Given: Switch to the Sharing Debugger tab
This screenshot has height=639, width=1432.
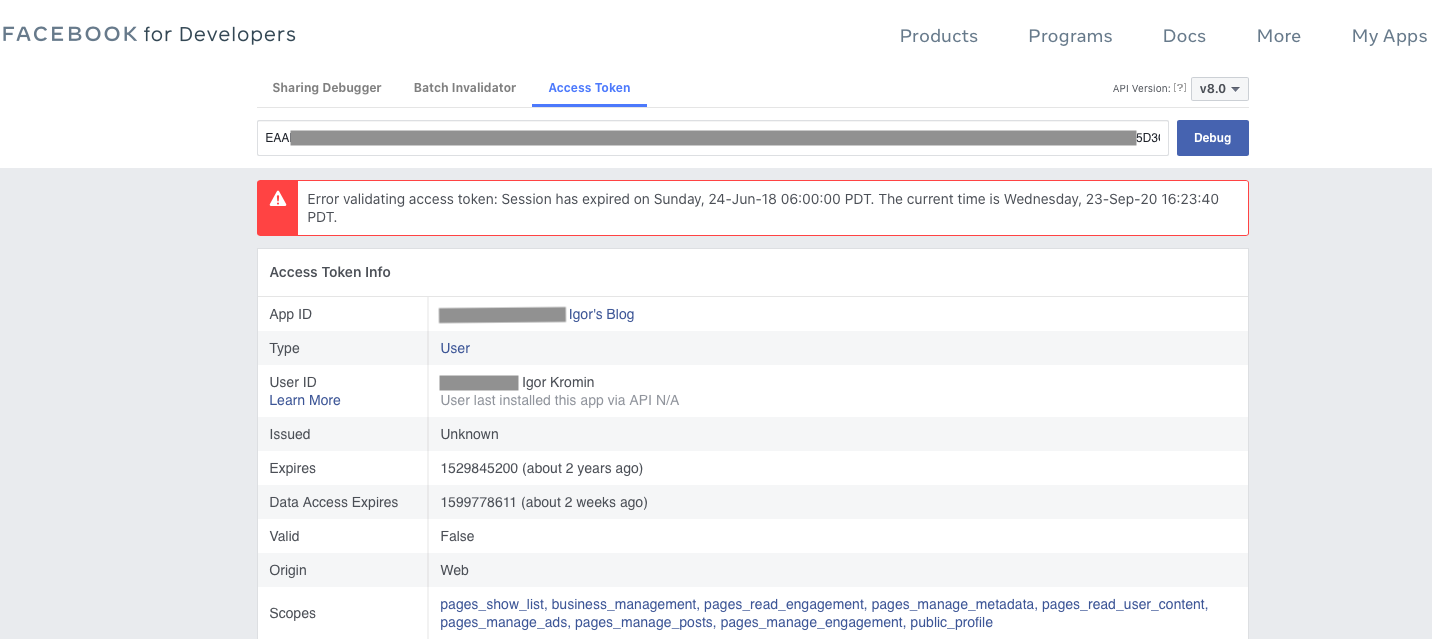Looking at the screenshot, I should (x=327, y=88).
